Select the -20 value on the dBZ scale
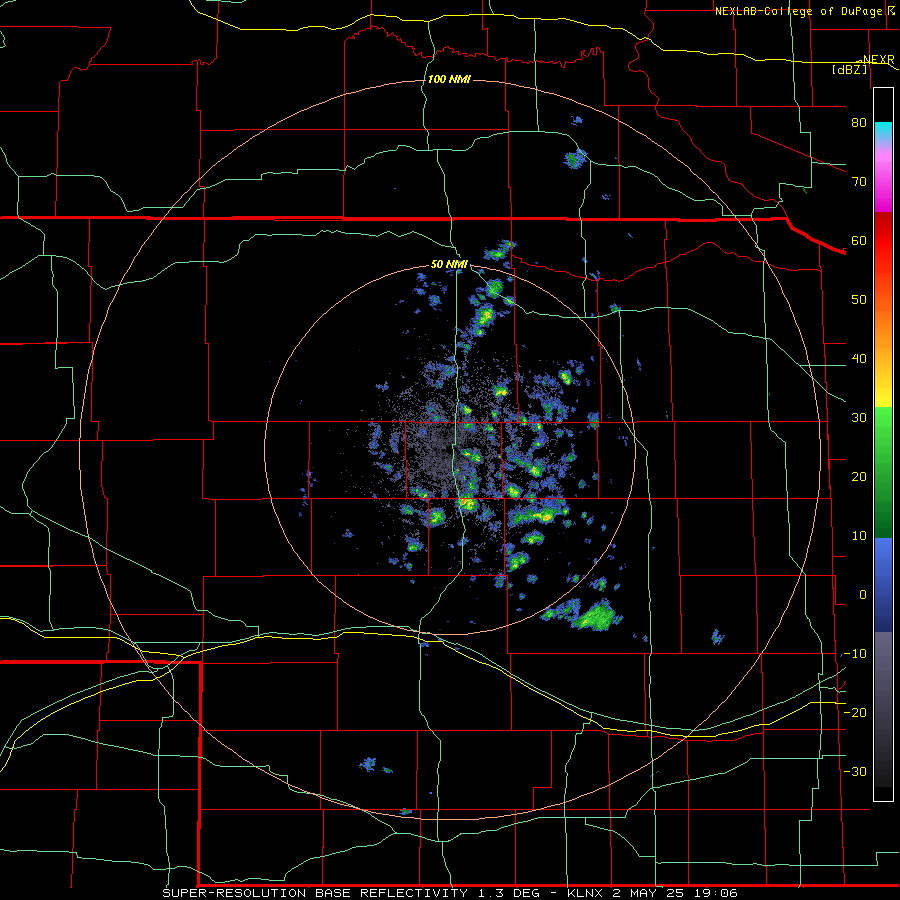The width and height of the screenshot is (900, 900). click(x=855, y=712)
